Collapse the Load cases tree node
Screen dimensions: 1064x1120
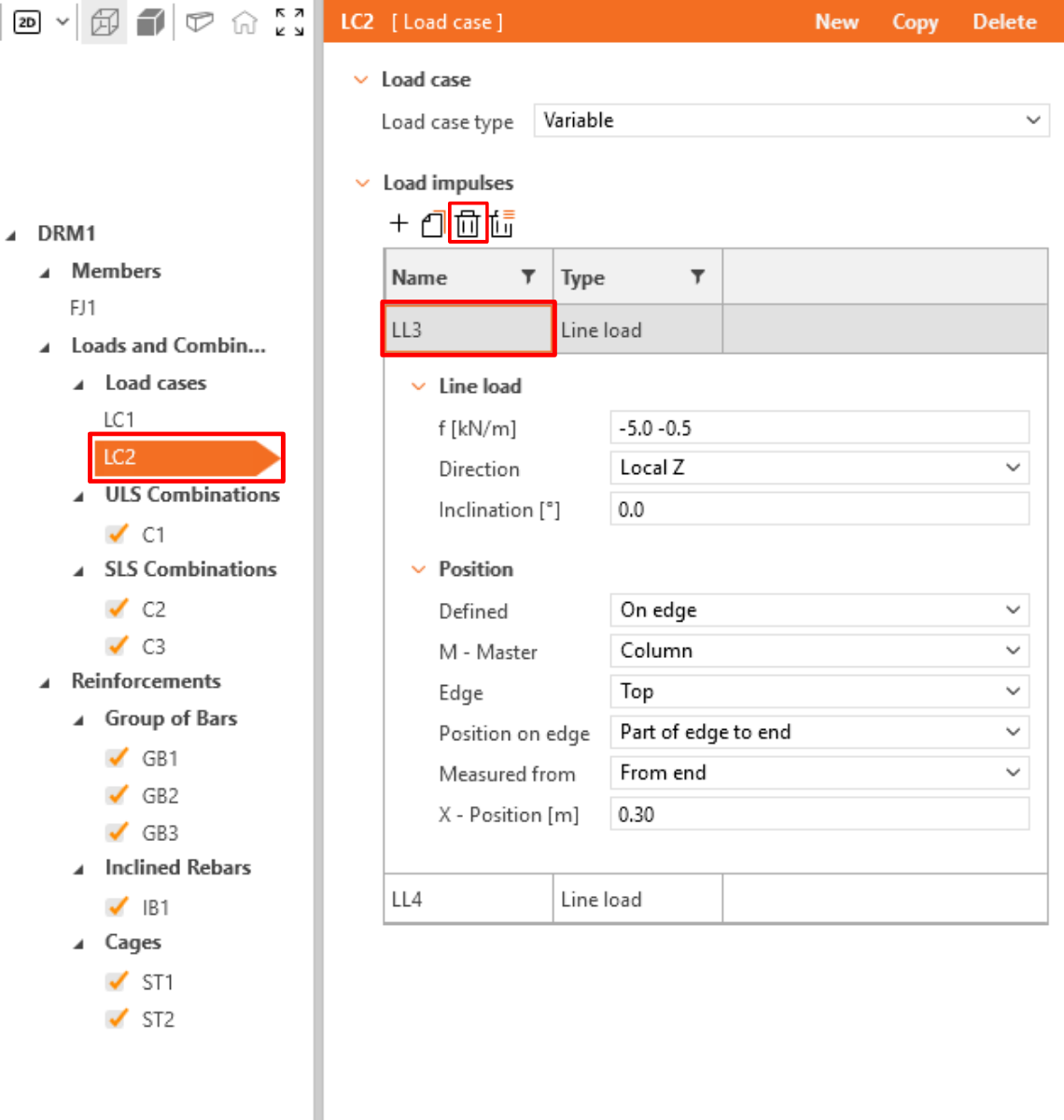(78, 385)
